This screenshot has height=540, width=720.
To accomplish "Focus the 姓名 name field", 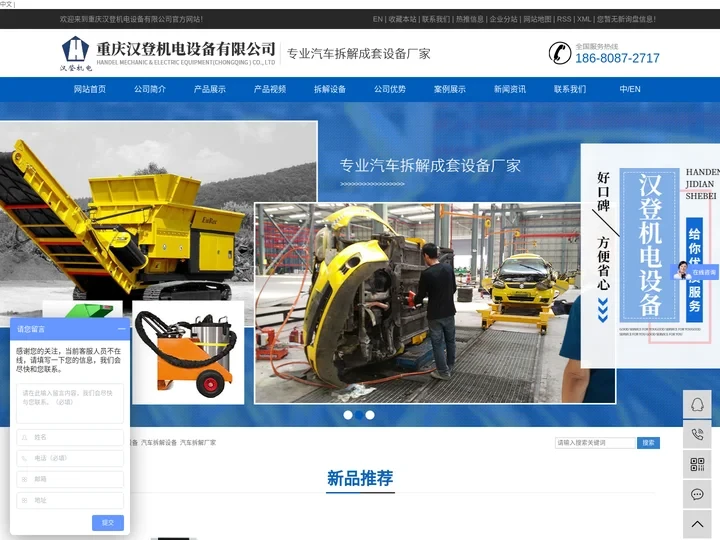I will point(70,437).
